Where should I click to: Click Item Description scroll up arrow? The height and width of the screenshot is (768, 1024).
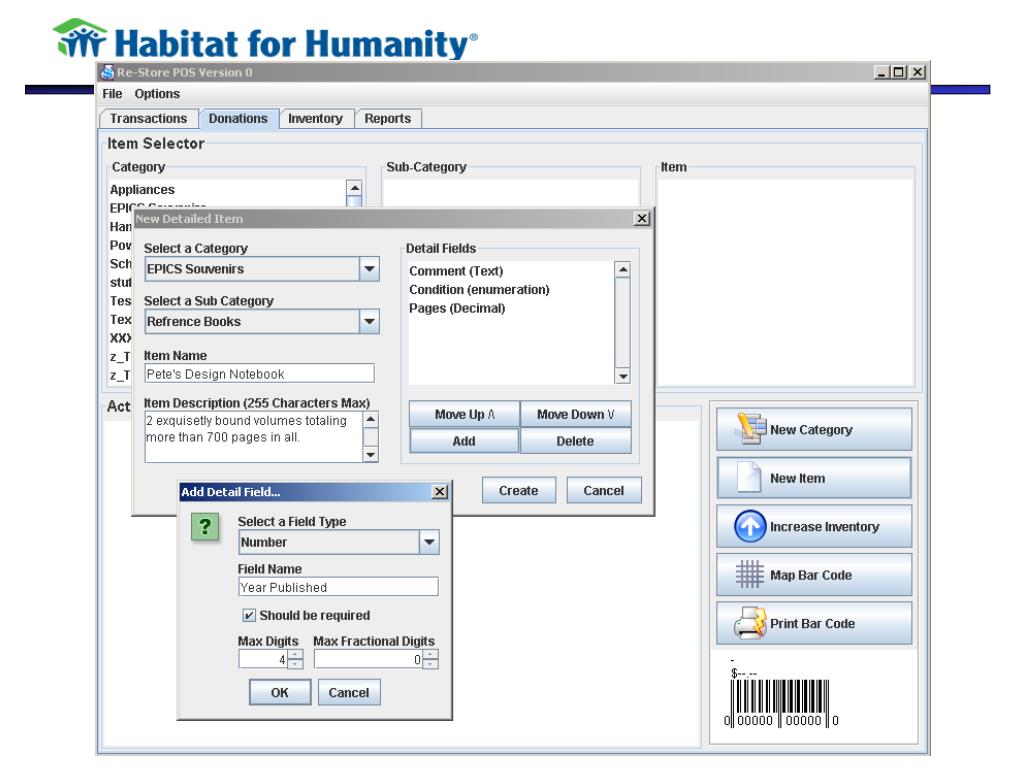pyautogui.click(x=371, y=419)
